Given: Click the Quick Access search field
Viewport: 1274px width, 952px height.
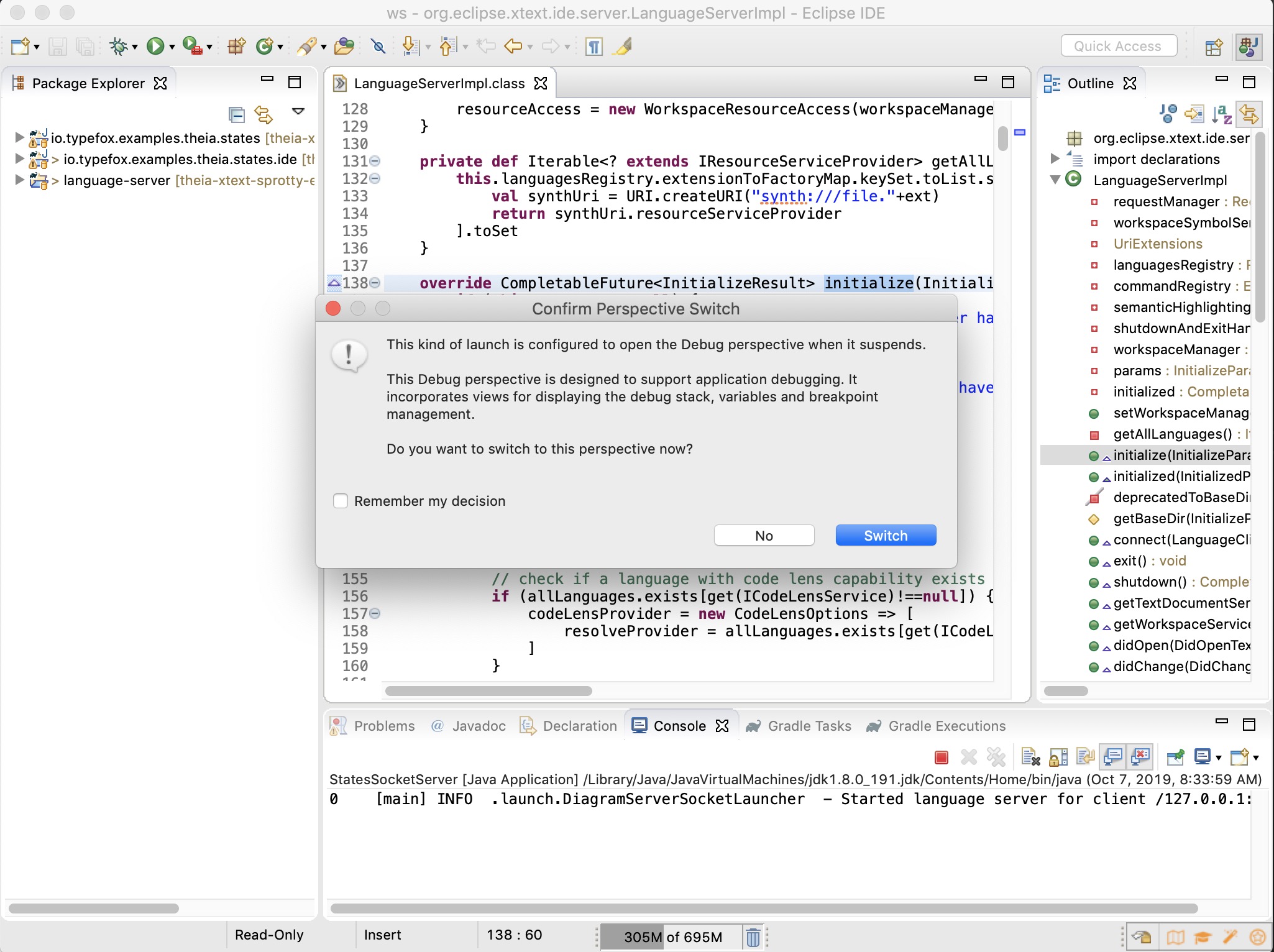Looking at the screenshot, I should pyautogui.click(x=1118, y=46).
